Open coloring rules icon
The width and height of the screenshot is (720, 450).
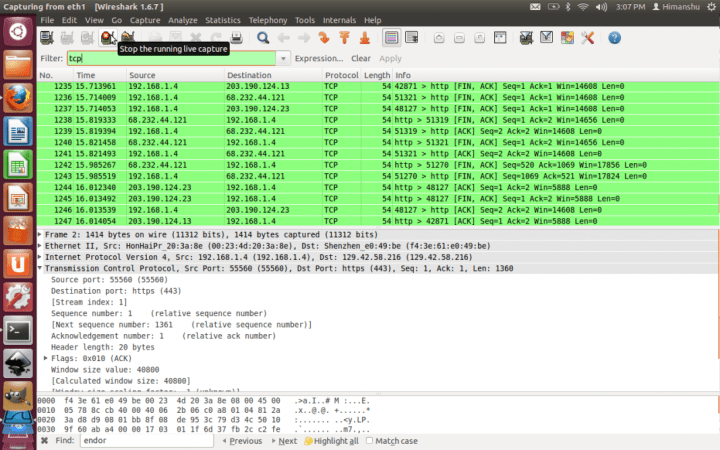(x=567, y=38)
